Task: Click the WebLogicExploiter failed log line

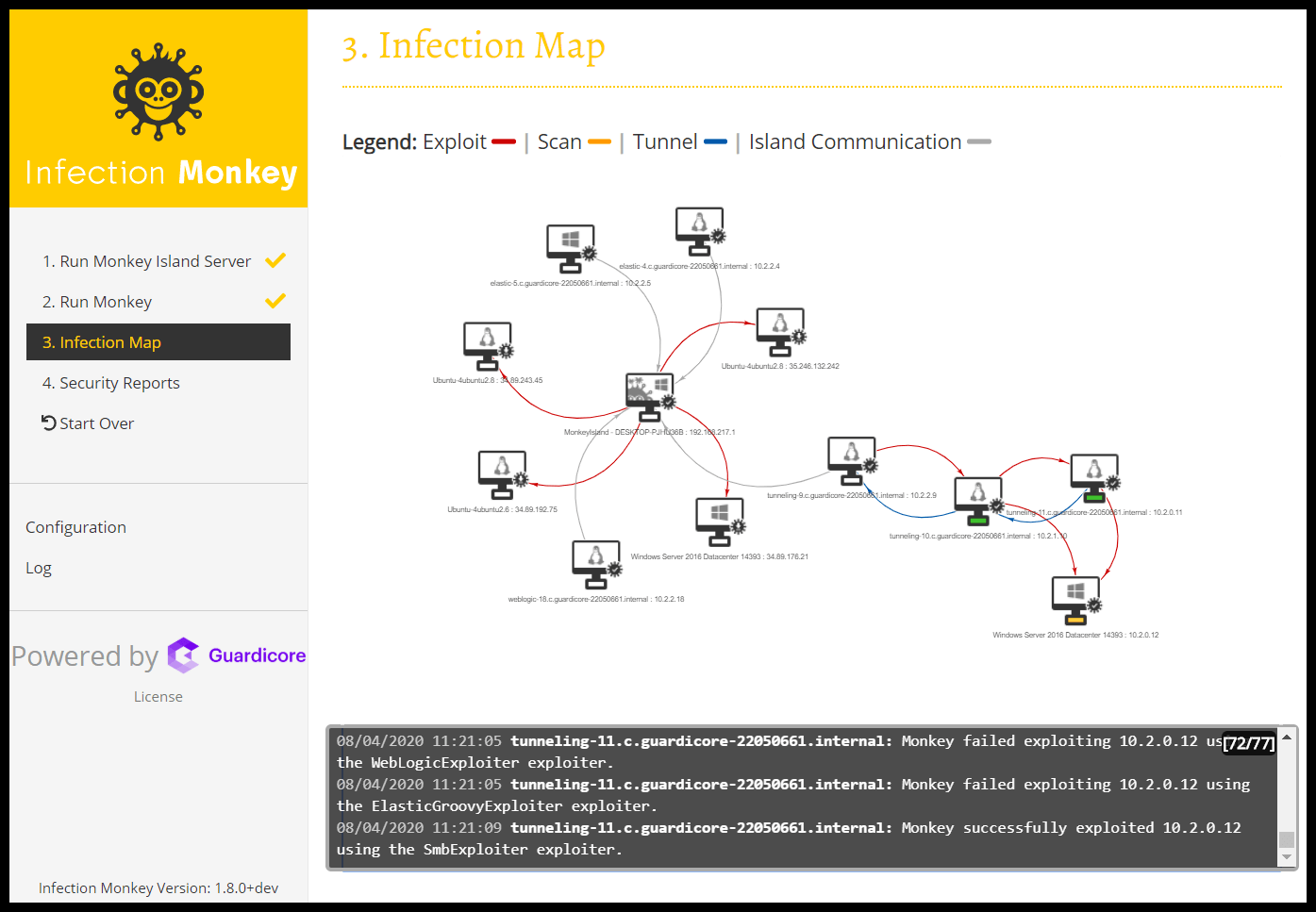Action: (779, 752)
